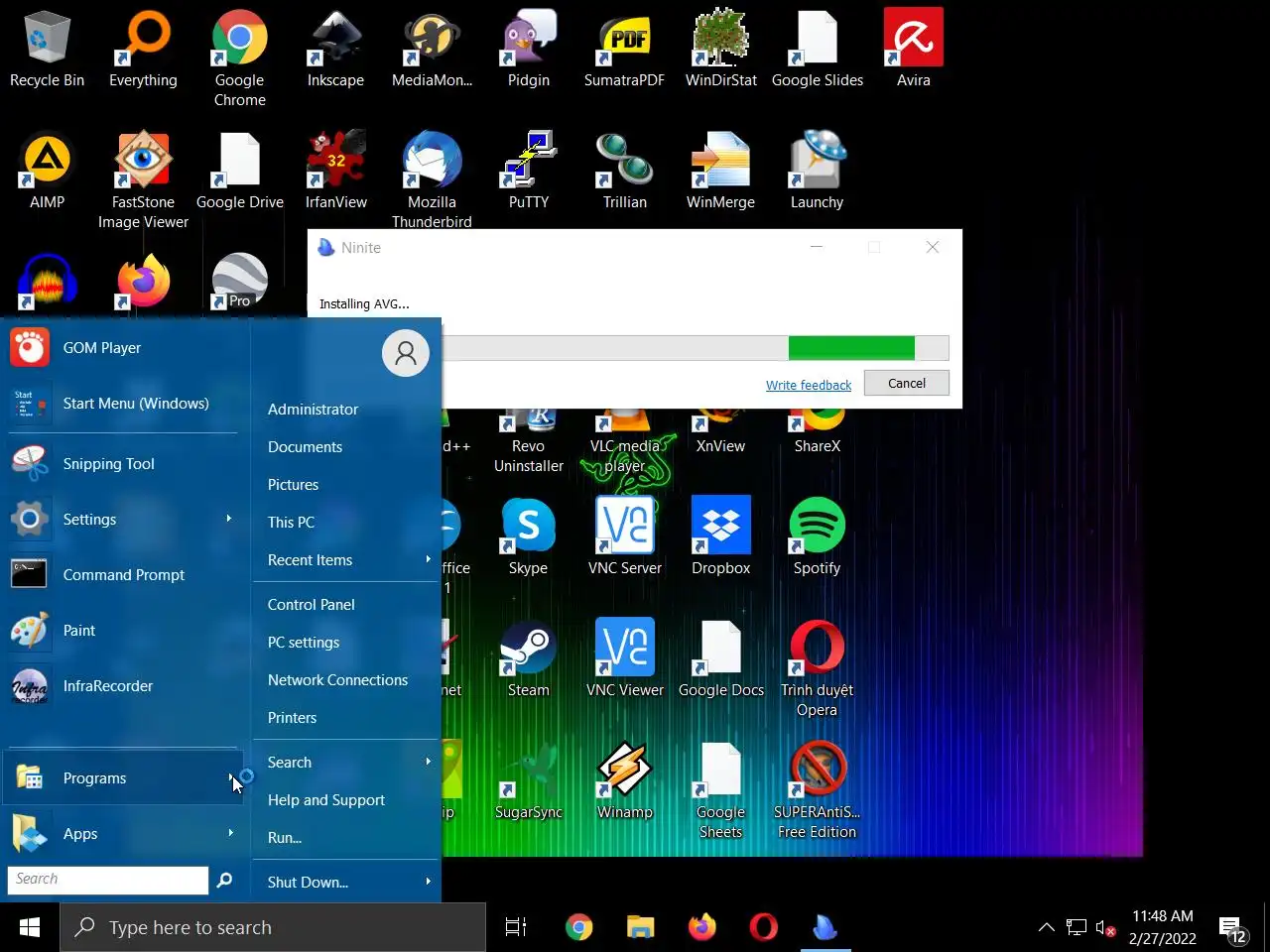Open Snipping Tool from start menu
The image size is (1270, 952).
coord(123,464)
